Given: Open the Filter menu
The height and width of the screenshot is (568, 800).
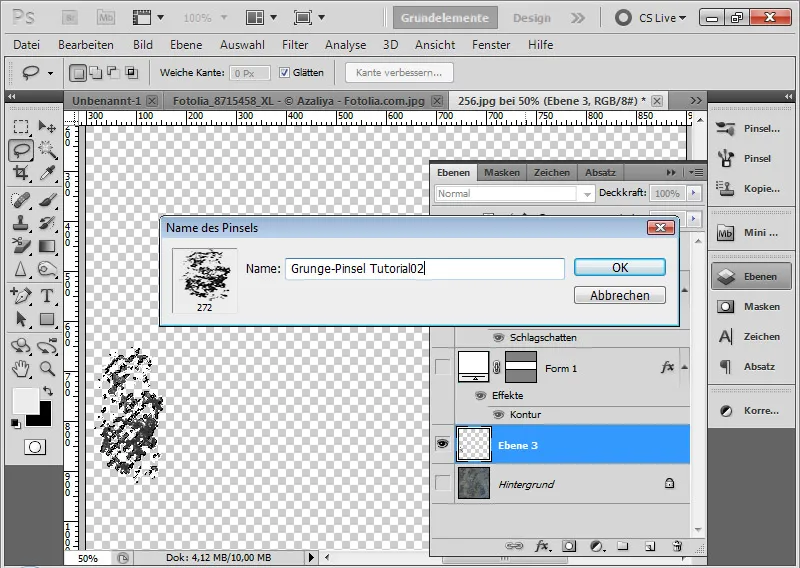Looking at the screenshot, I should (295, 45).
